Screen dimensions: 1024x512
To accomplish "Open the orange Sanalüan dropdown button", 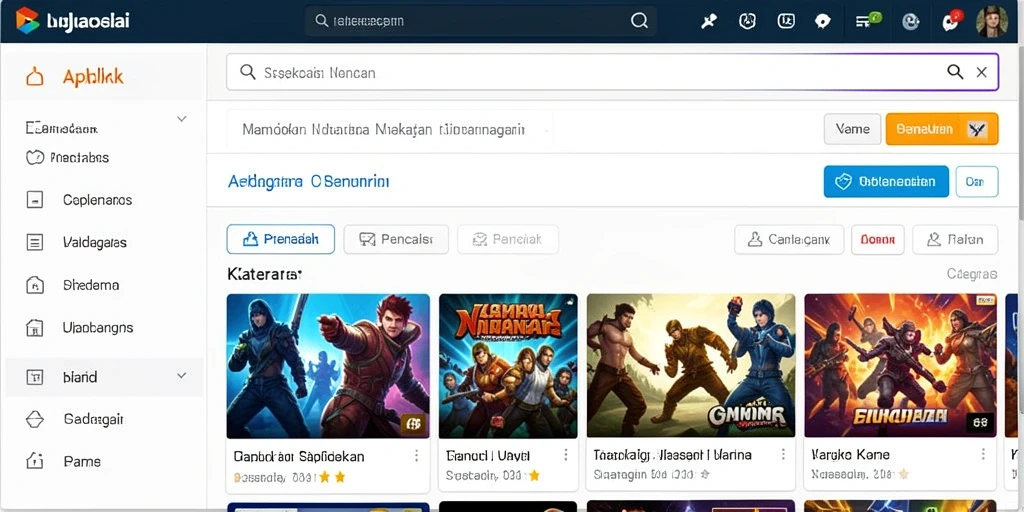I will pos(942,129).
